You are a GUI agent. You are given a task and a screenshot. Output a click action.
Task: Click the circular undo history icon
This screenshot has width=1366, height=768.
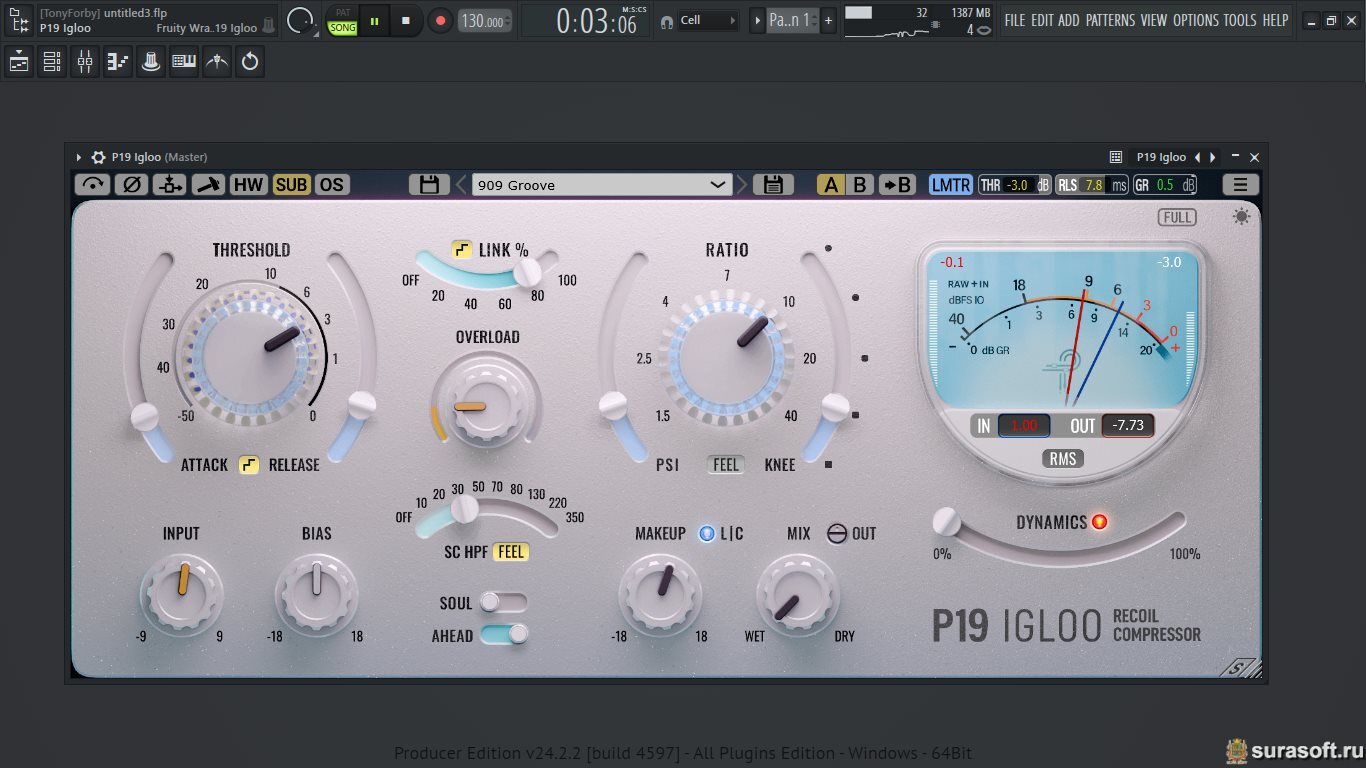coord(250,62)
